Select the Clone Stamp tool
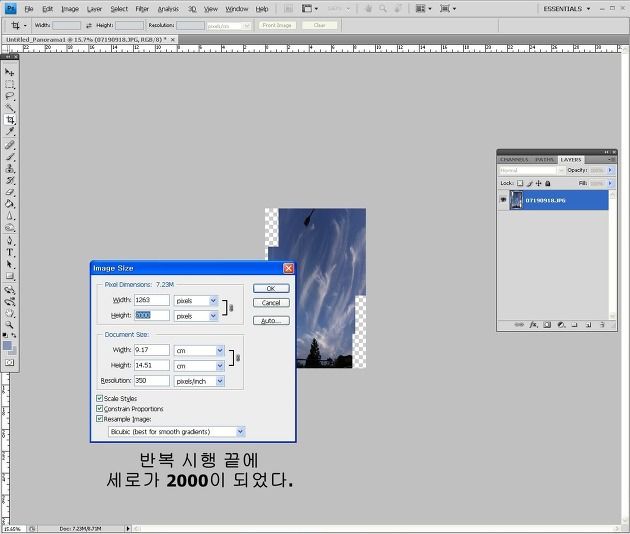 [x=10, y=168]
